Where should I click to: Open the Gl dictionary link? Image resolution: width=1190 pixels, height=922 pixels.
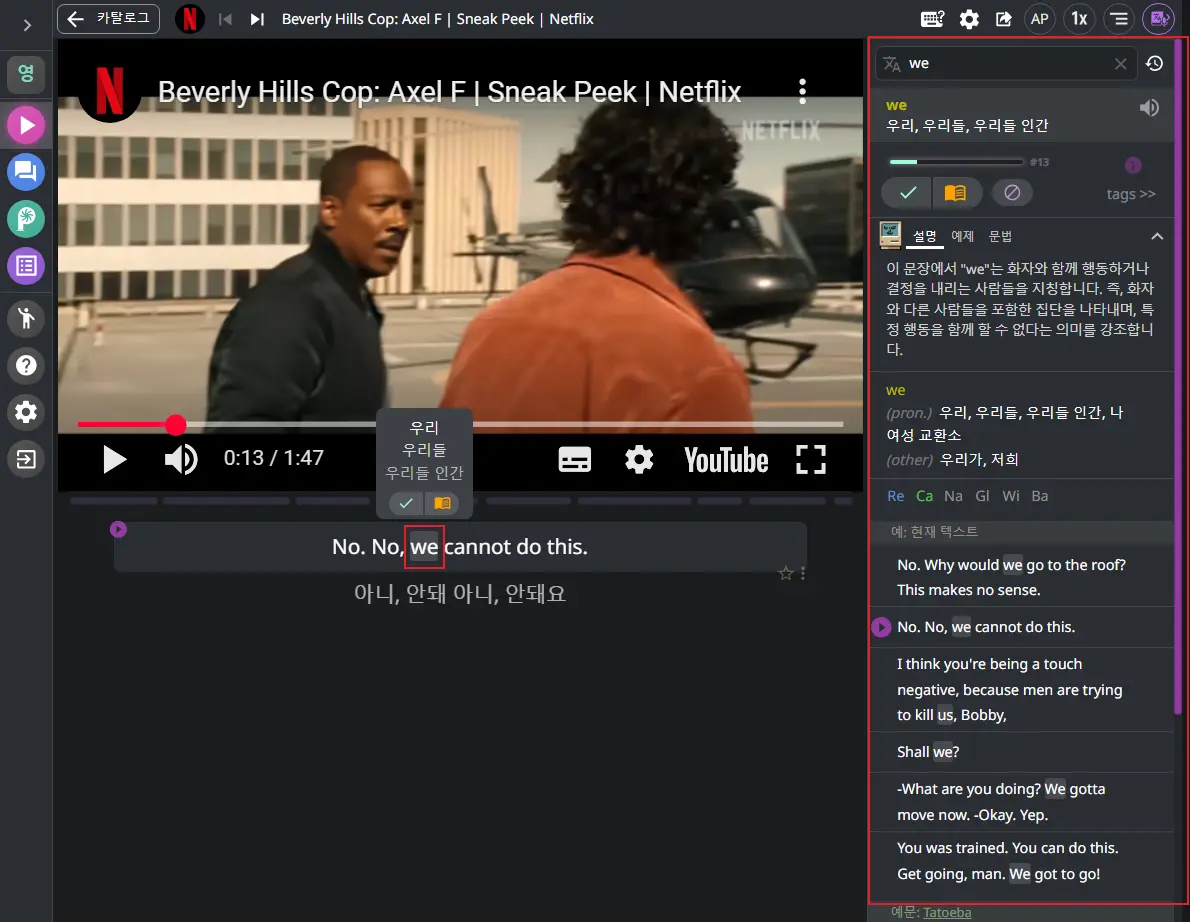click(x=982, y=496)
